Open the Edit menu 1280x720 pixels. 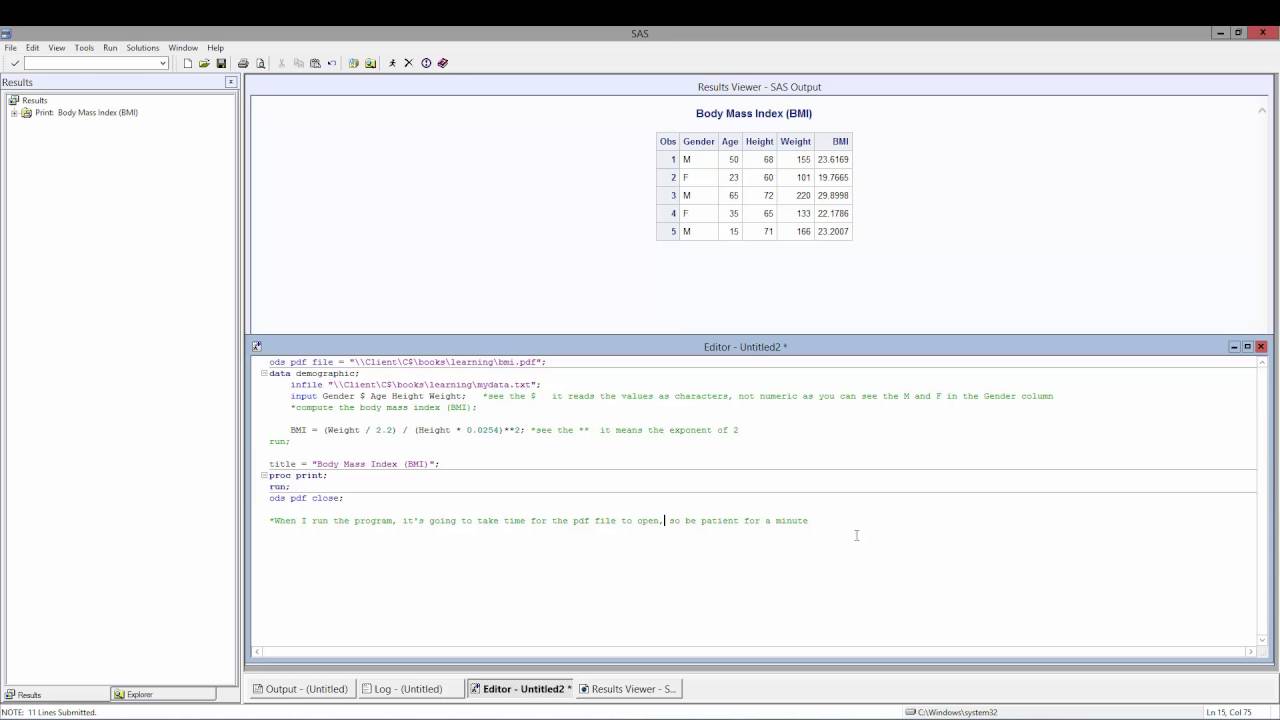[x=33, y=48]
